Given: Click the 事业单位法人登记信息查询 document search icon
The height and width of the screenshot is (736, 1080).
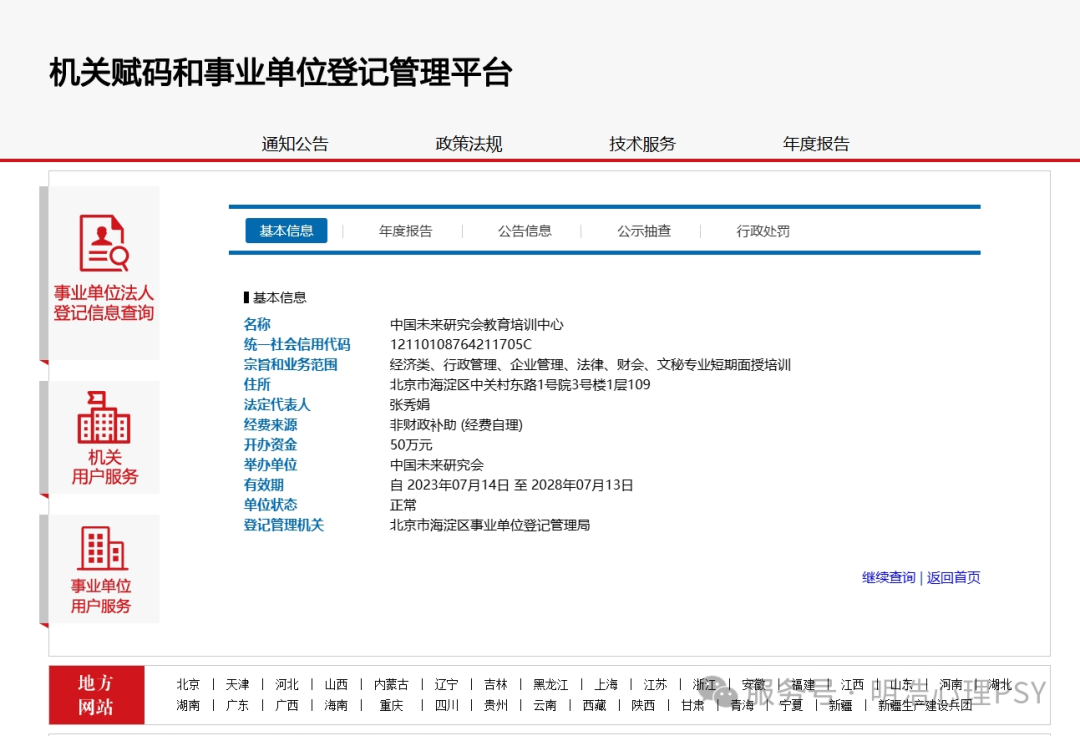Looking at the screenshot, I should point(104,243).
